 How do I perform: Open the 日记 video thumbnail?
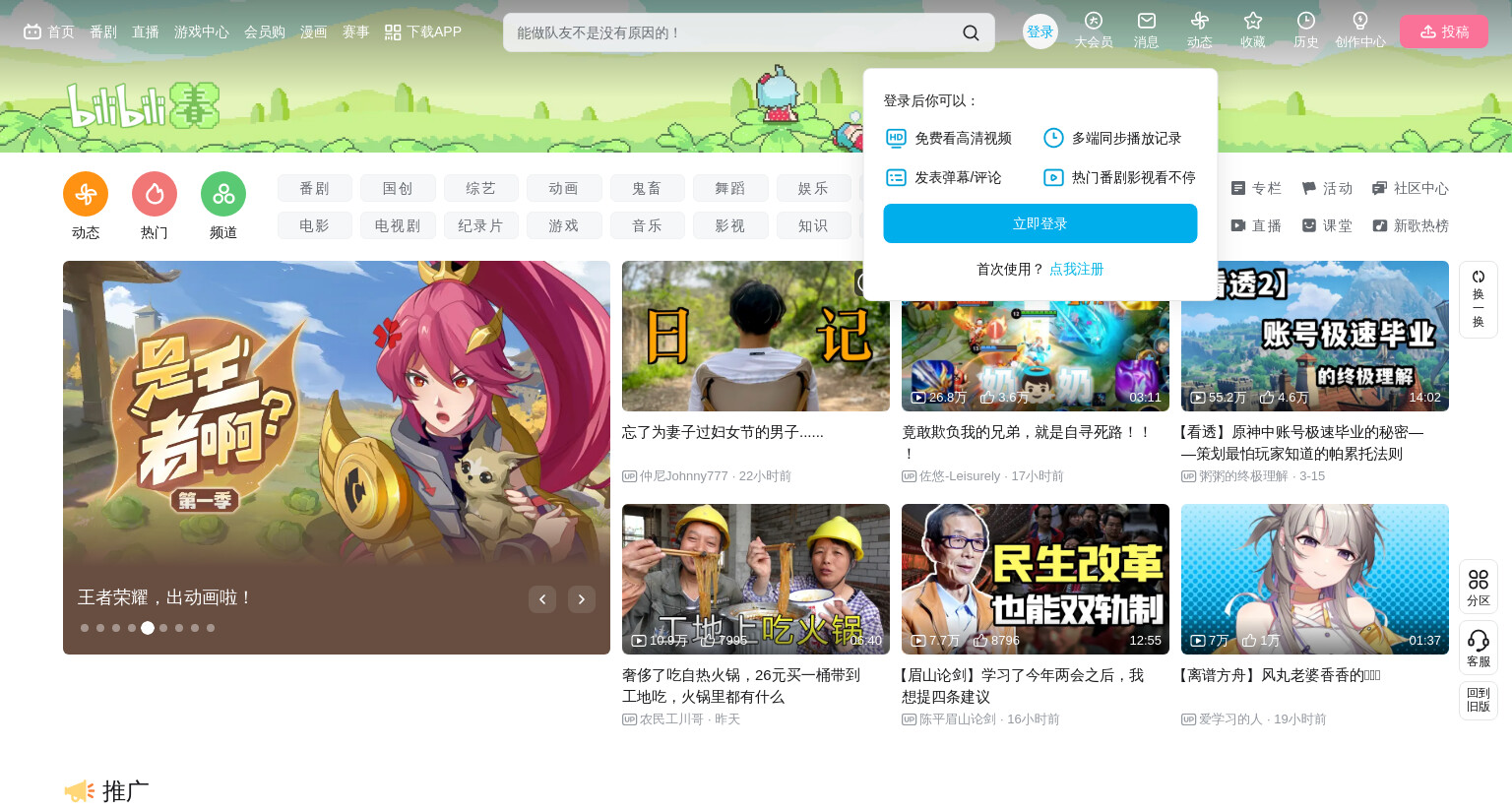click(756, 336)
